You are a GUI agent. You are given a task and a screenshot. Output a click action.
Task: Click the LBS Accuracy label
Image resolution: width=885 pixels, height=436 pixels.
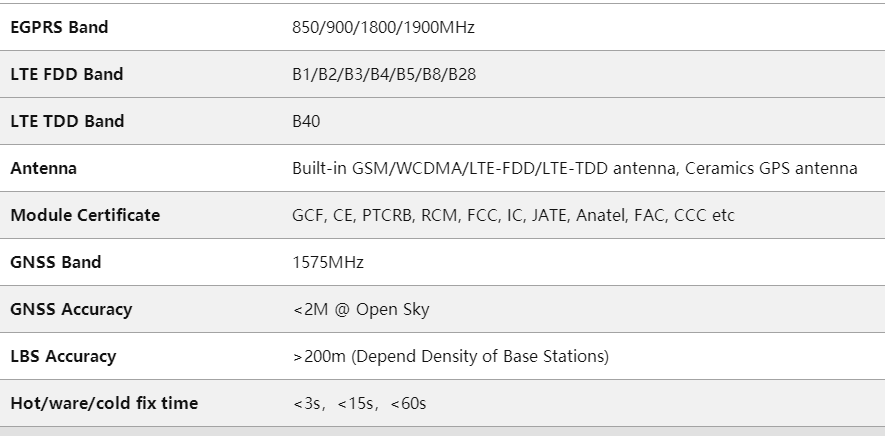63,356
